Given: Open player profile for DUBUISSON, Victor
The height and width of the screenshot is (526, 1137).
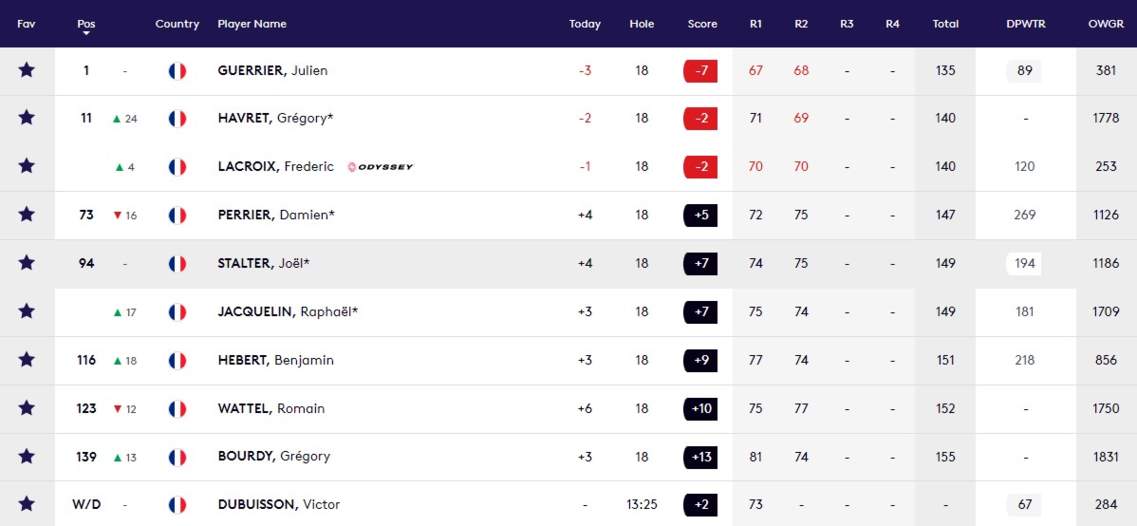Looking at the screenshot, I should 278,504.
